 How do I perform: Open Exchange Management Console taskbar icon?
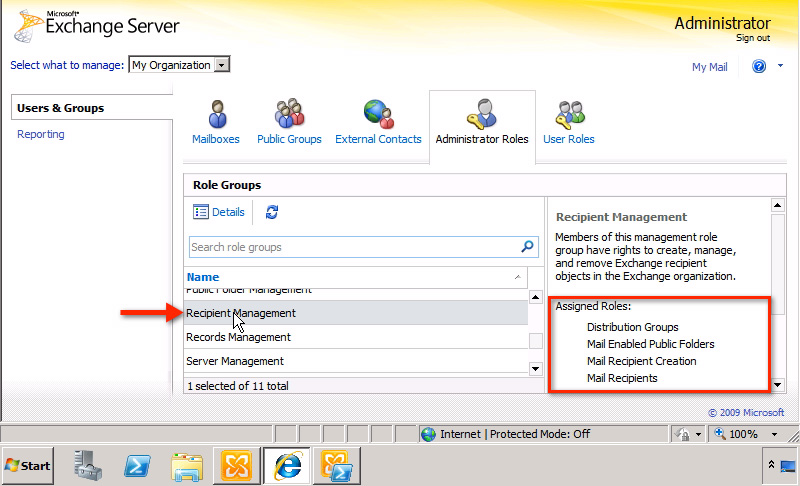tap(236, 466)
